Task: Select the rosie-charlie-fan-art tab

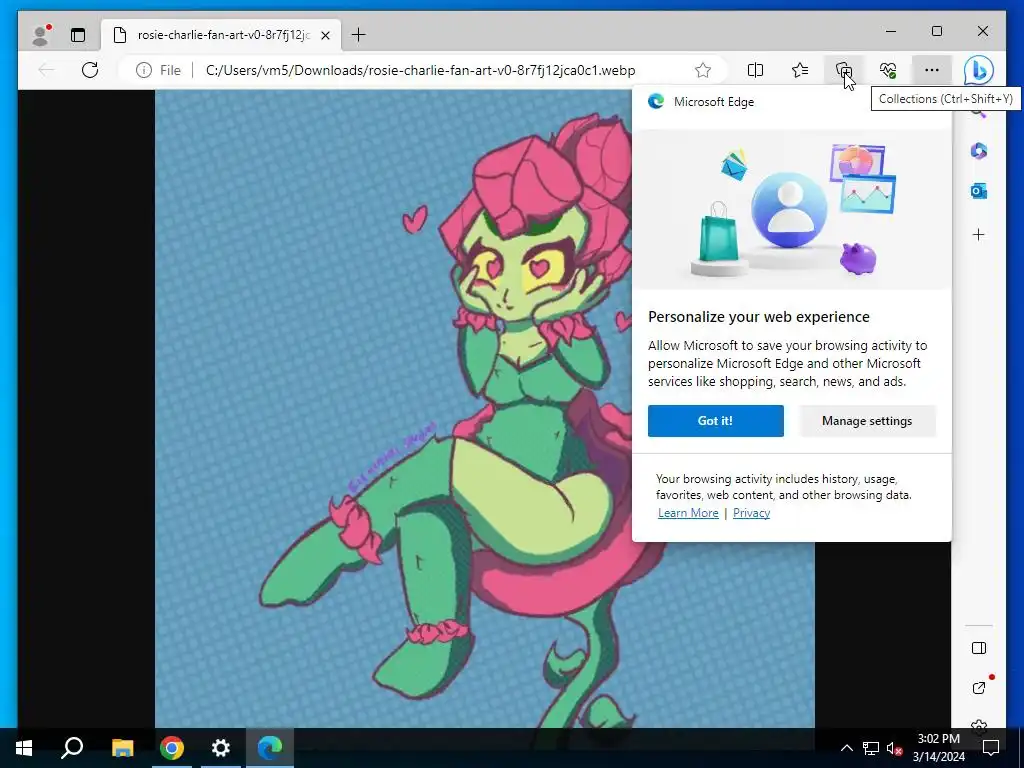Action: [x=222, y=35]
